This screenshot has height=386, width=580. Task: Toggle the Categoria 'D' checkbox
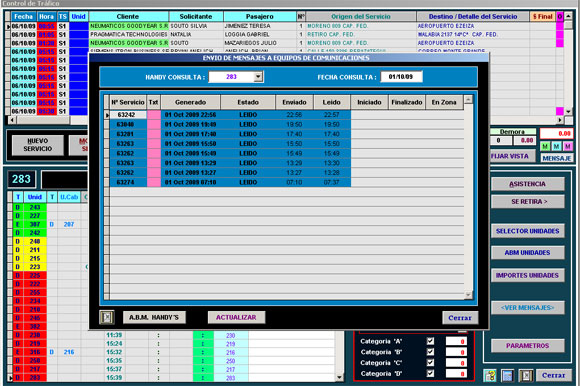430,373
